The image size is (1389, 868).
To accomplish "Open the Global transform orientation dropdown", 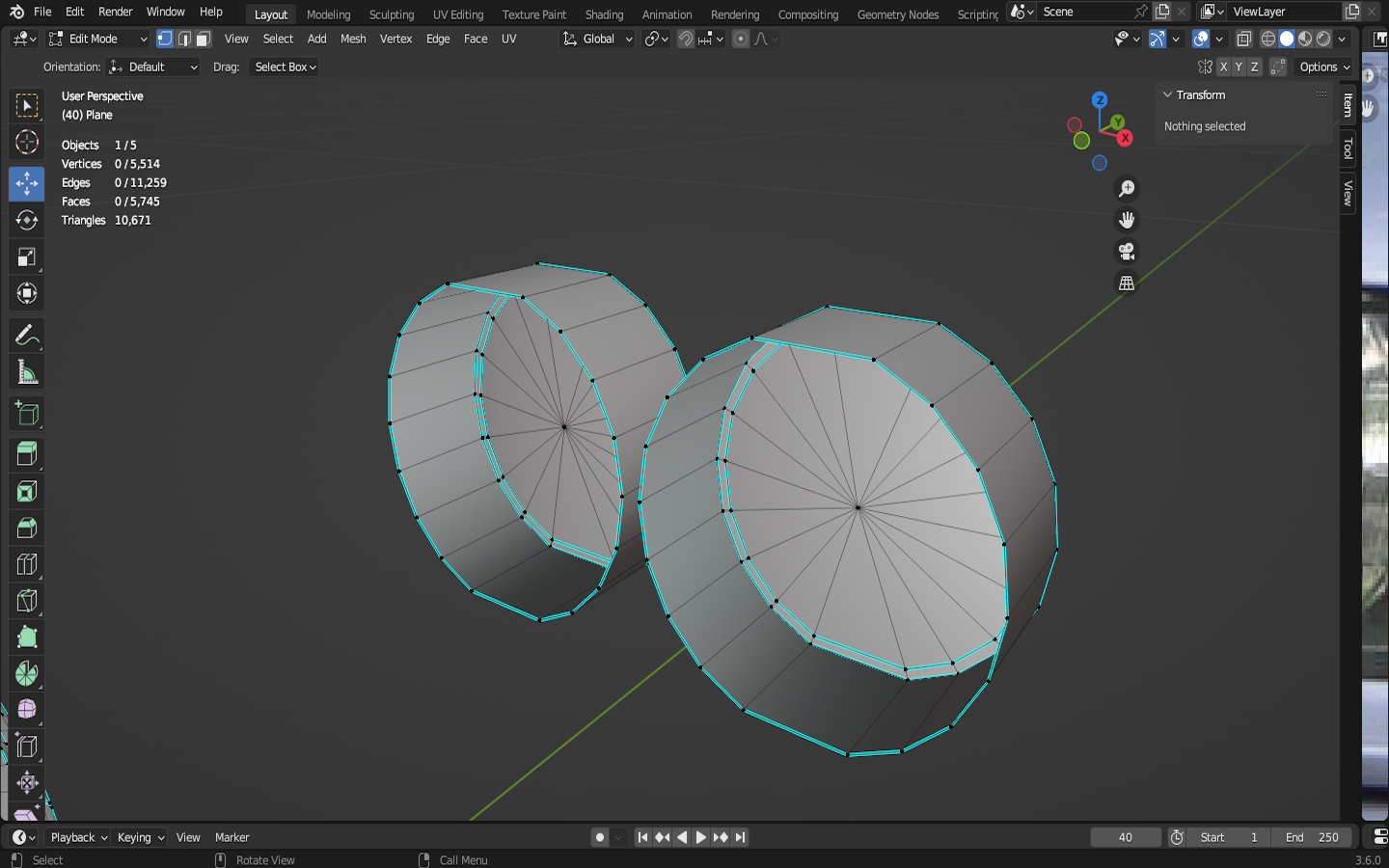I will click(598, 39).
